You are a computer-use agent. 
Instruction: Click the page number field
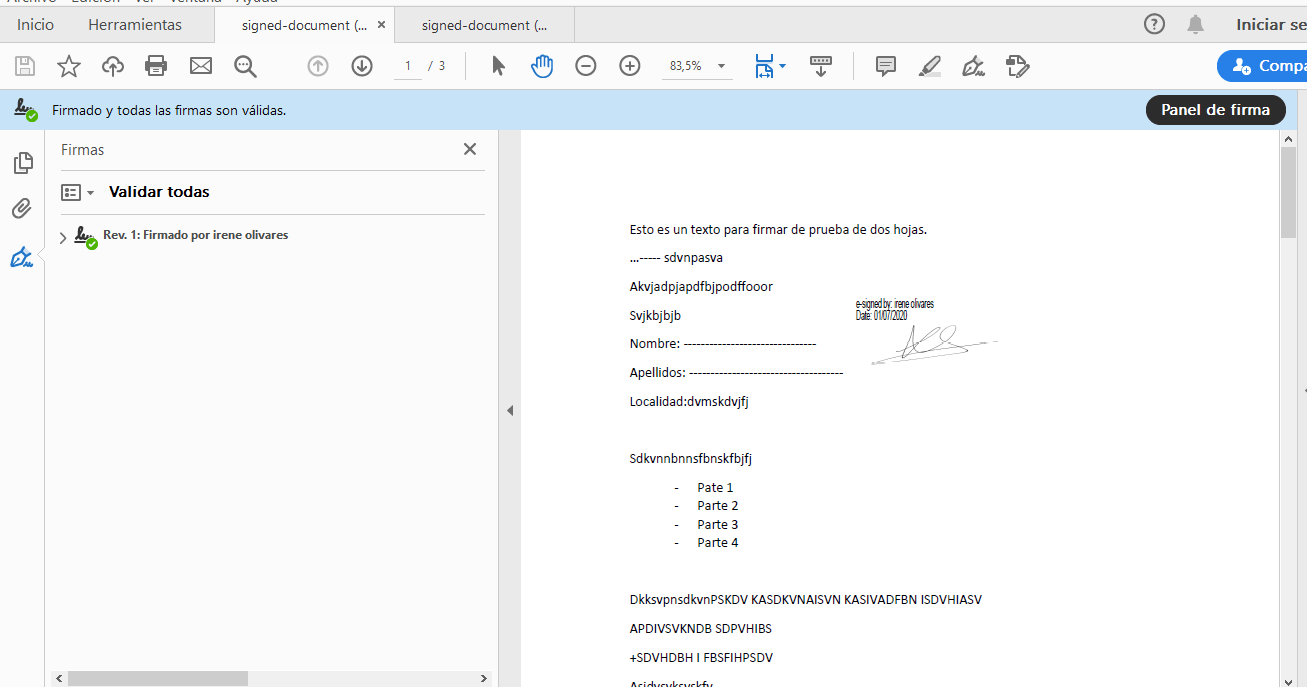point(408,66)
